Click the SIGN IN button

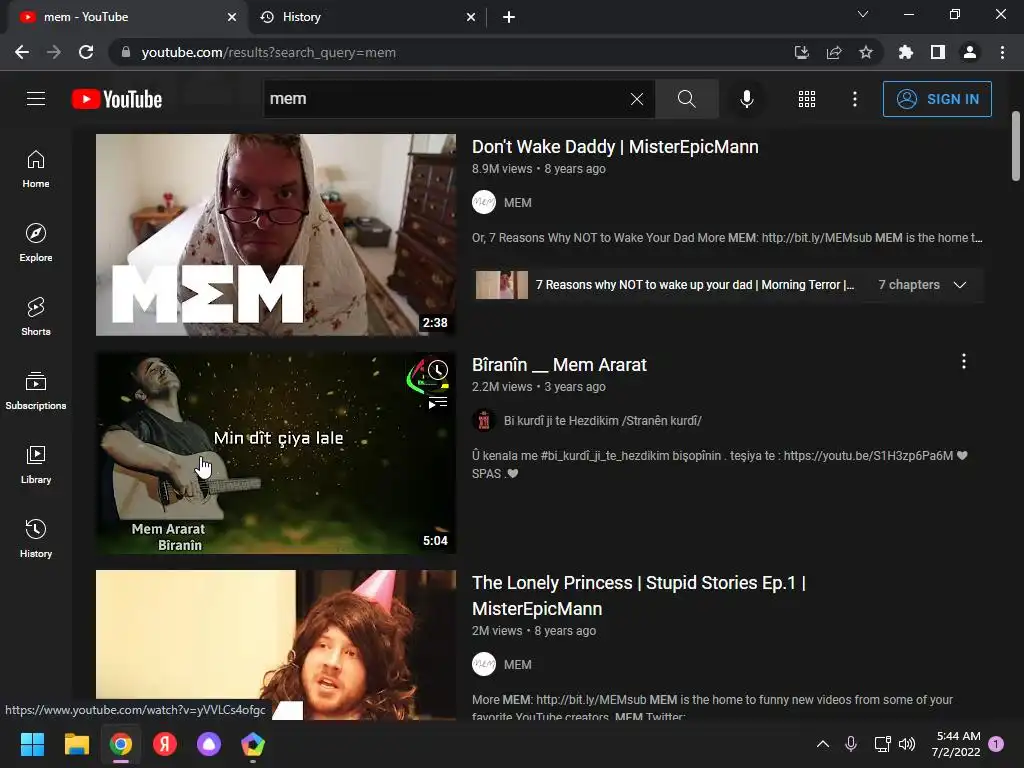point(937,99)
